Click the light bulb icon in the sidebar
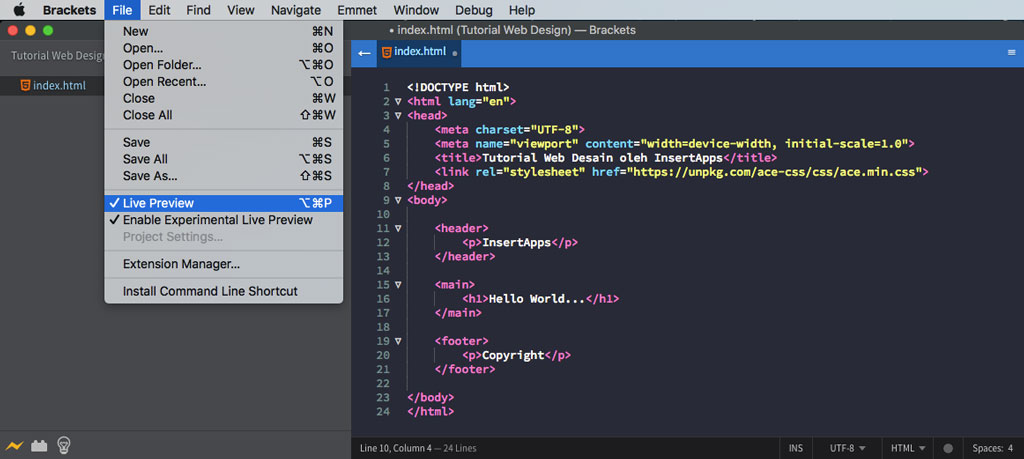Viewport: 1024px width, 459px height. pos(63,445)
